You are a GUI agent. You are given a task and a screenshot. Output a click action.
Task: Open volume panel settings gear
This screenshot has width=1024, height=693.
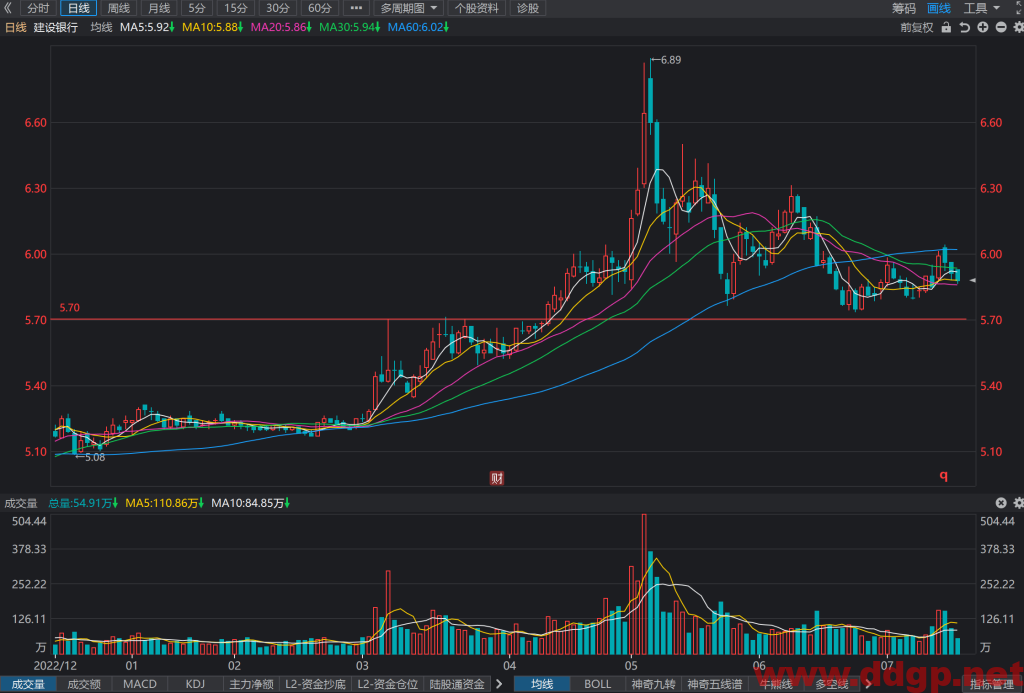coord(1018,502)
